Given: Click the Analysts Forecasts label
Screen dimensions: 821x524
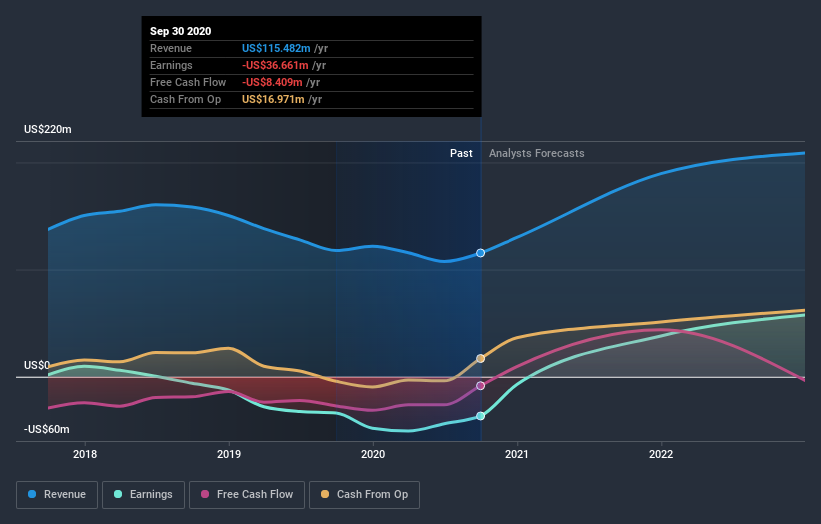Looking at the screenshot, I should click(537, 153).
